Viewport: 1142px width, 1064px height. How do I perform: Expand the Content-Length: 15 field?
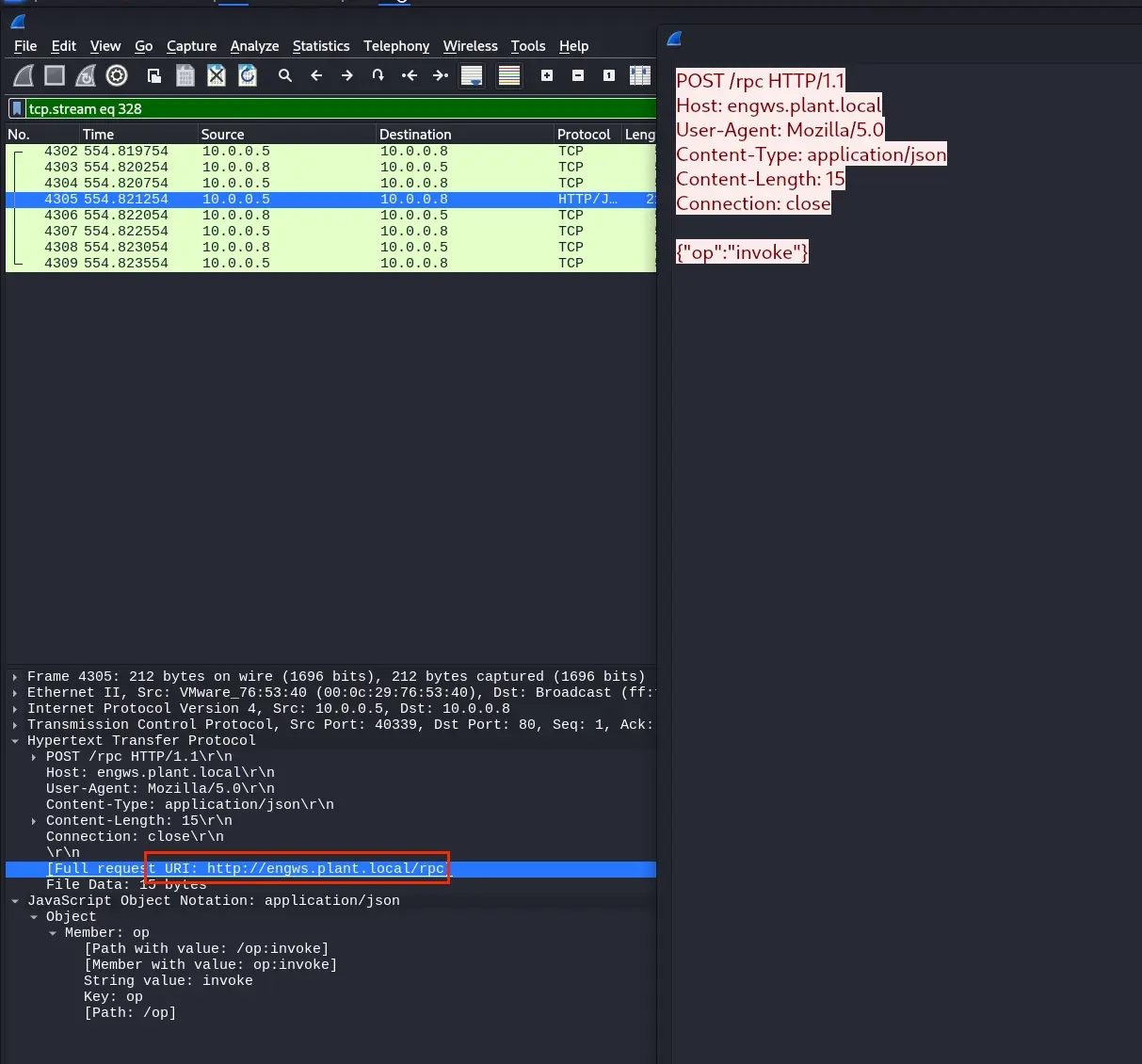34,820
